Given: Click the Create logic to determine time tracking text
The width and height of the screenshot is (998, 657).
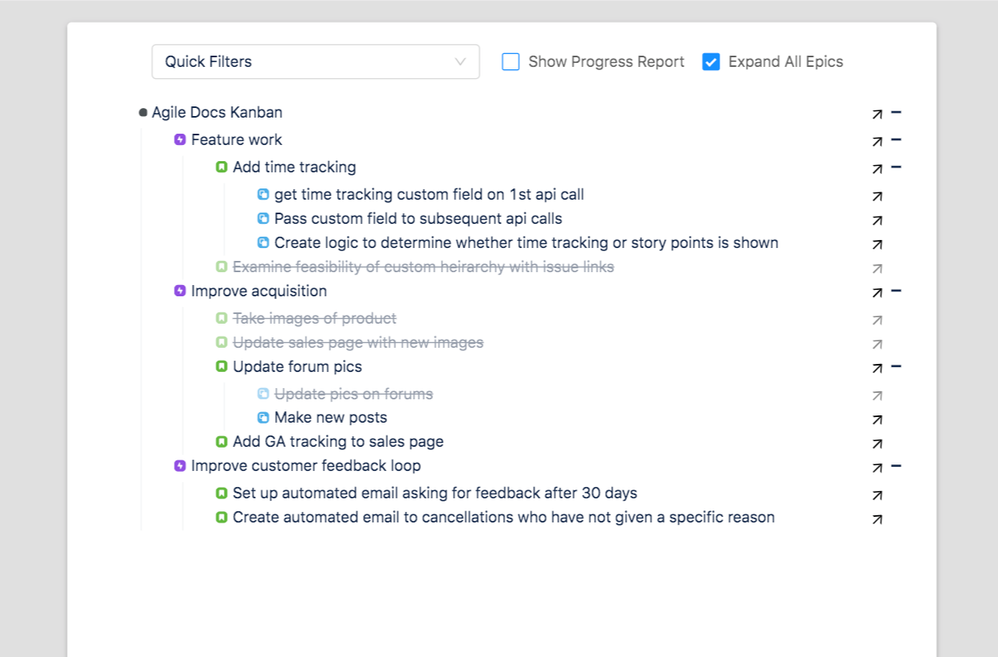Looking at the screenshot, I should coord(525,242).
